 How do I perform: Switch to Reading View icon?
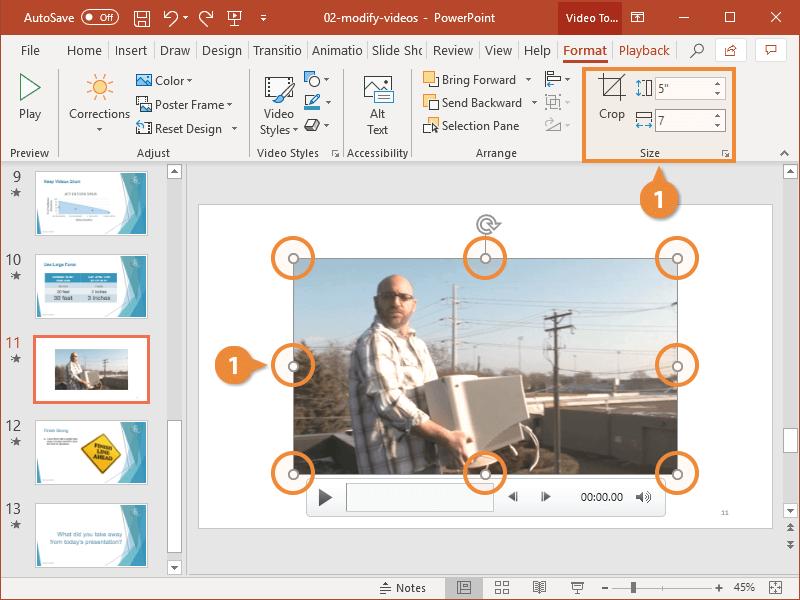click(539, 587)
